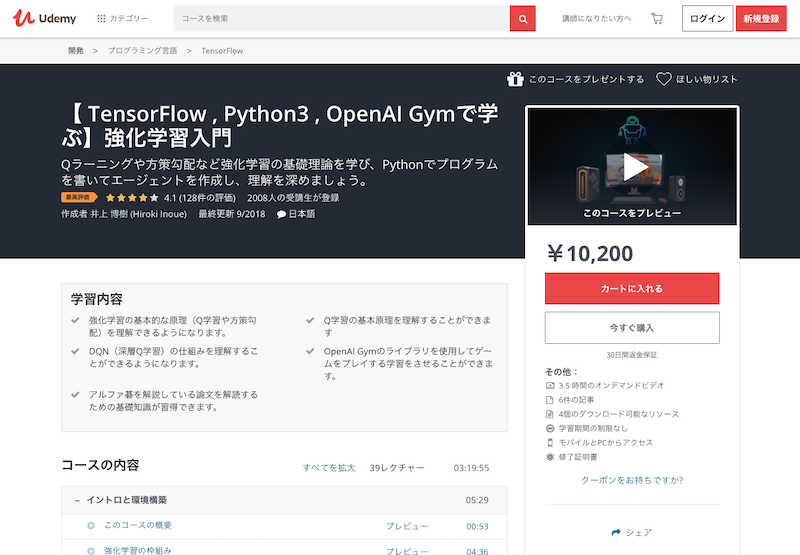Click the gift icon for このコースをプレゼントする

[x=515, y=79]
